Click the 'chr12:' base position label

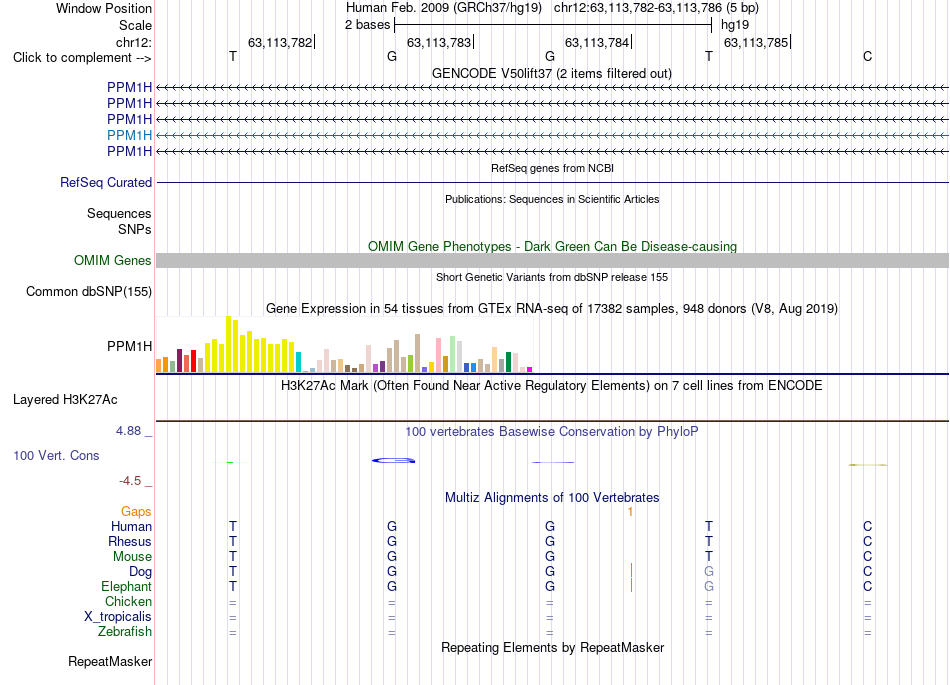pyautogui.click(x=133, y=42)
